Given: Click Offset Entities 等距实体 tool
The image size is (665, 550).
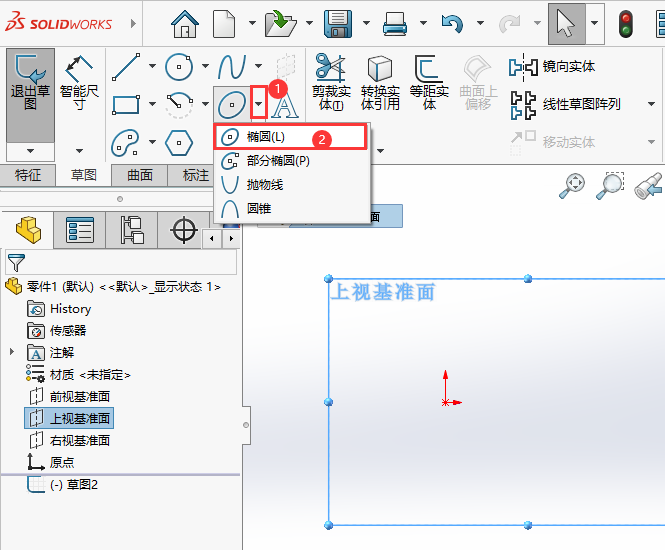Looking at the screenshot, I should (429, 81).
